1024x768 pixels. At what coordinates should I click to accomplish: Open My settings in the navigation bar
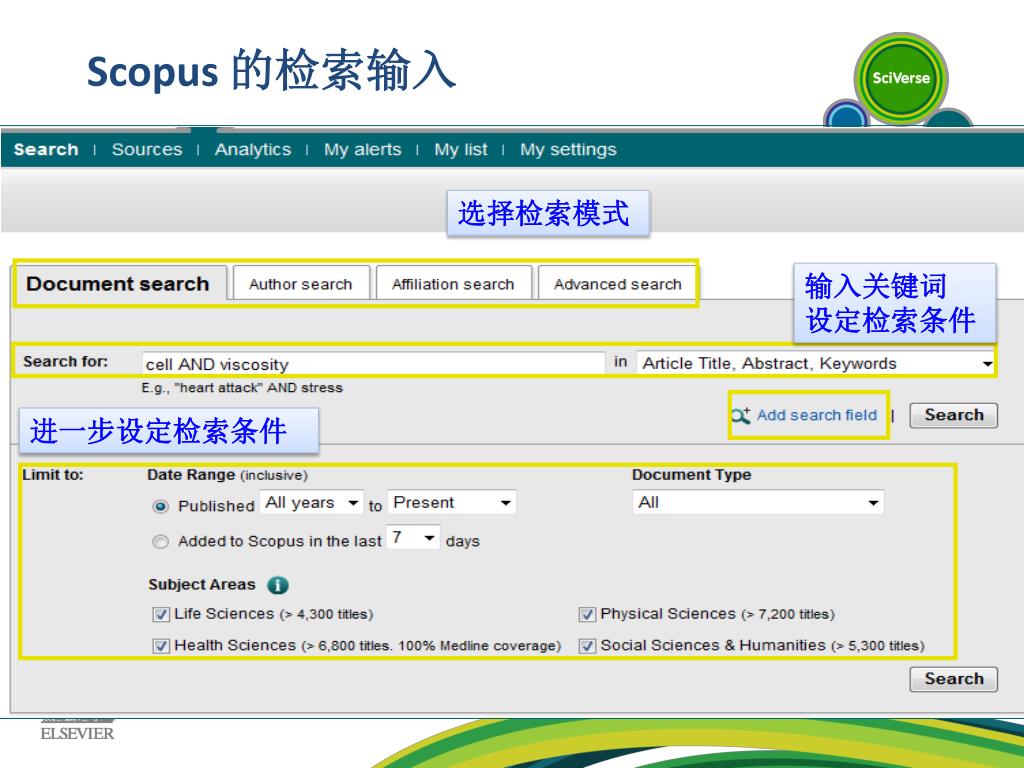[x=568, y=150]
